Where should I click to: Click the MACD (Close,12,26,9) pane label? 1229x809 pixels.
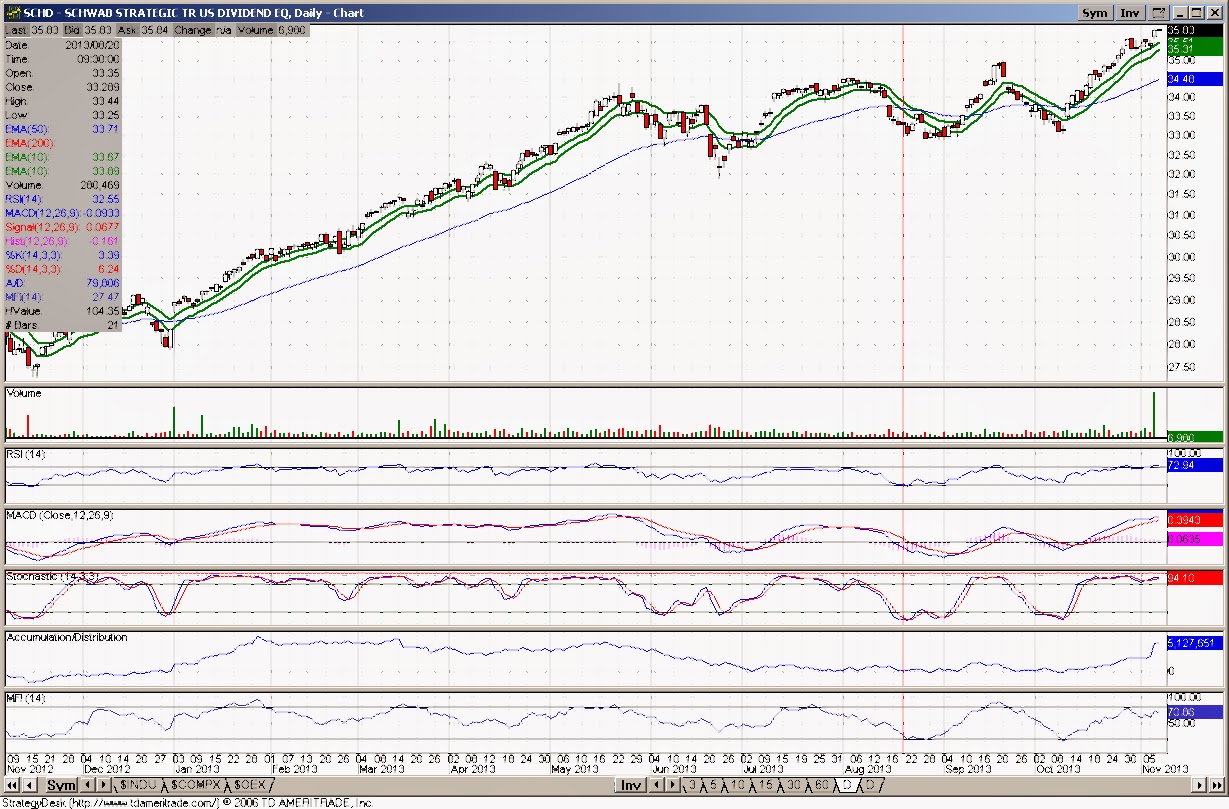[61, 515]
